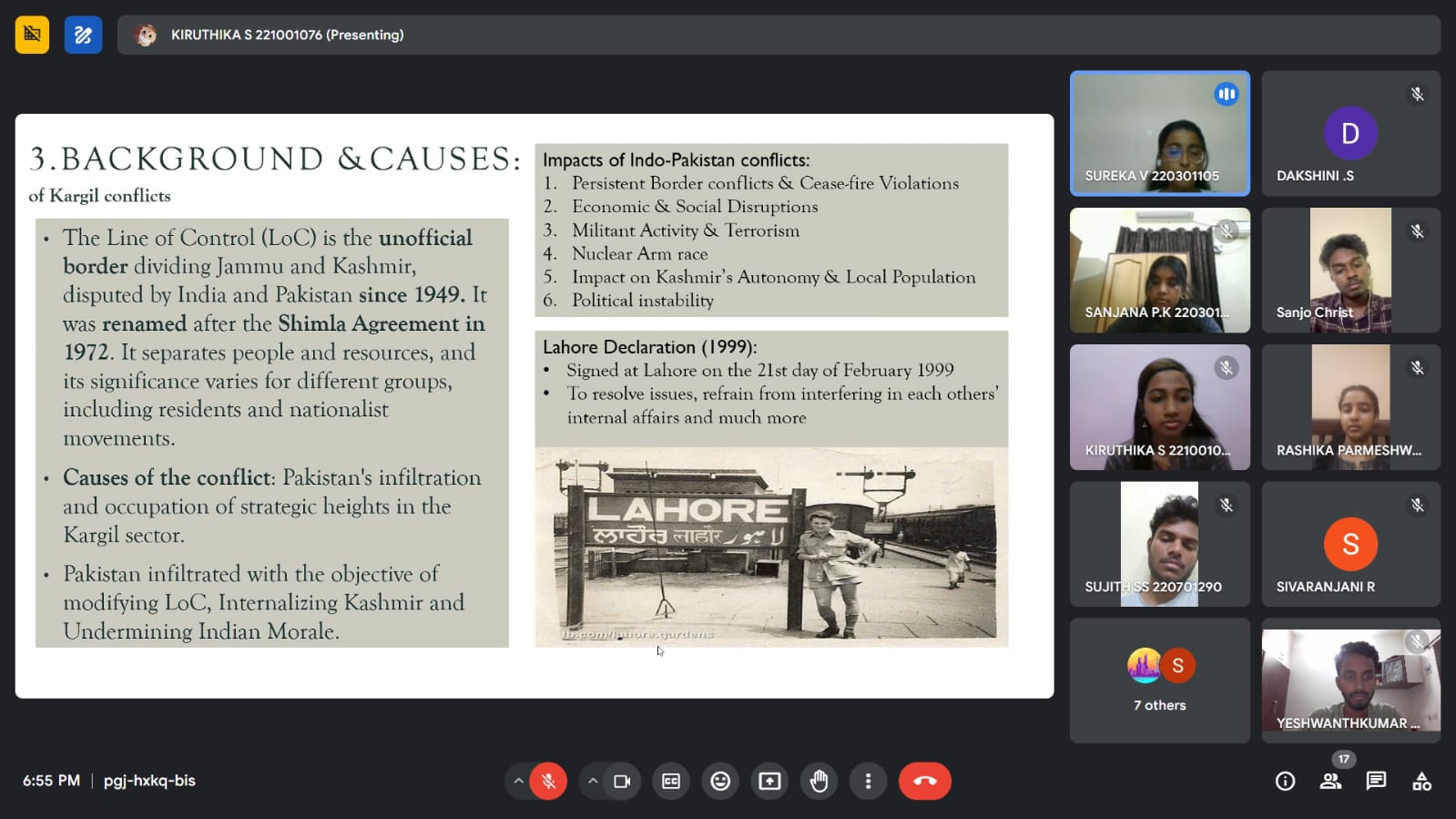Select SIVARANJANI R participant tile
The height and width of the screenshot is (819, 1456).
(x=1350, y=544)
